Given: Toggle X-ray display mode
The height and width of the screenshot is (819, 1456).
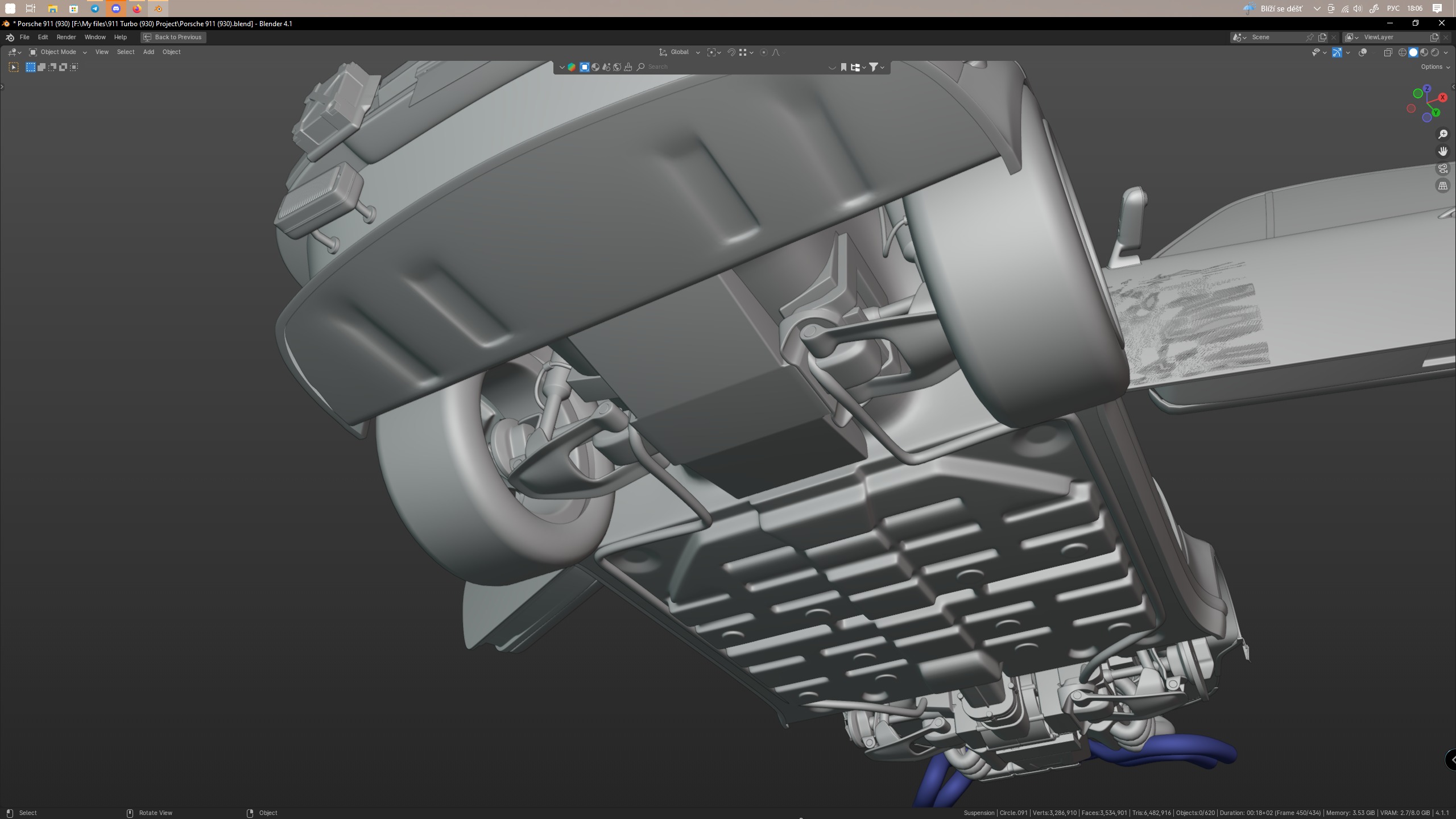Looking at the screenshot, I should 1388,52.
